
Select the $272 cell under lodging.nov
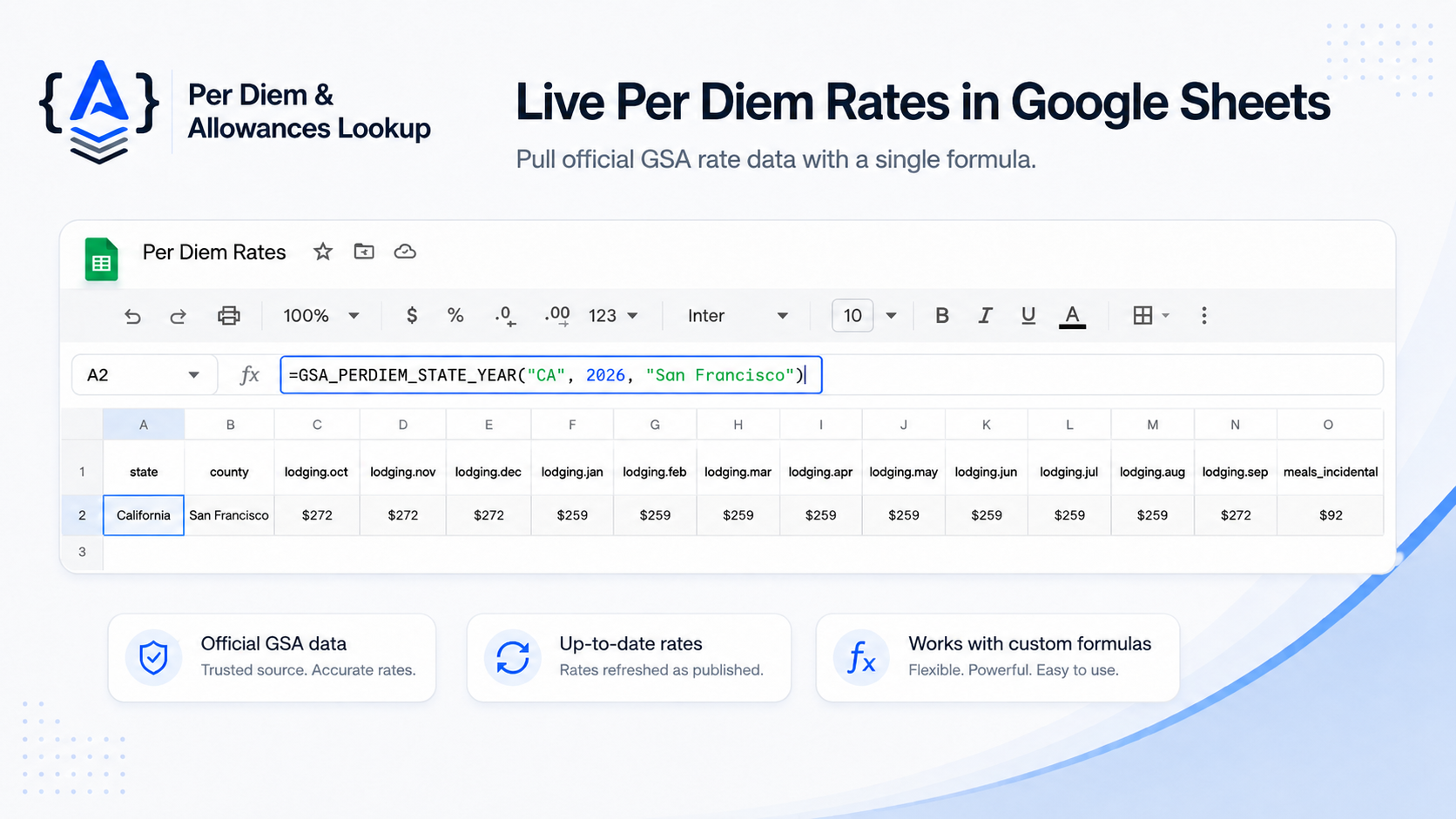402,515
